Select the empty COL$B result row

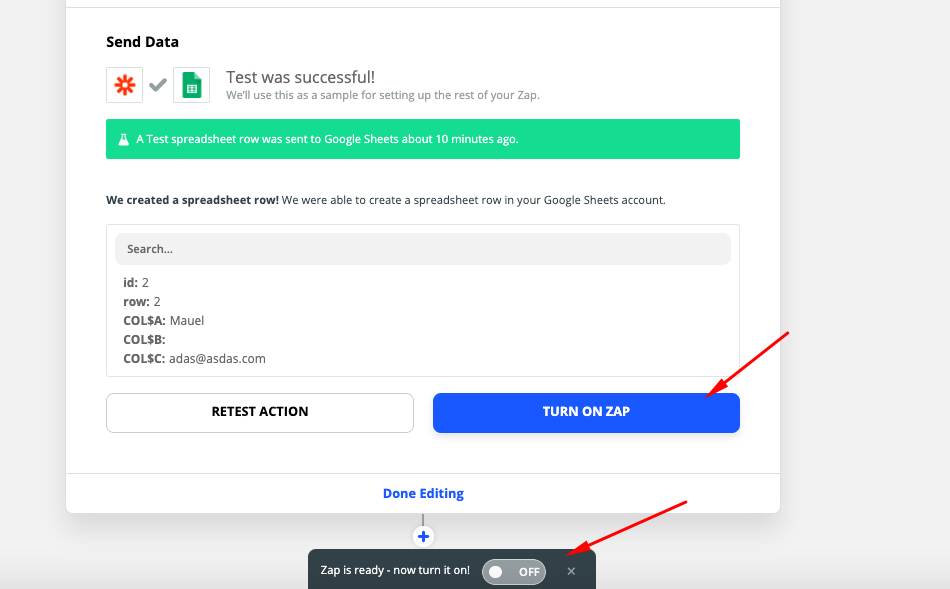[x=144, y=339]
